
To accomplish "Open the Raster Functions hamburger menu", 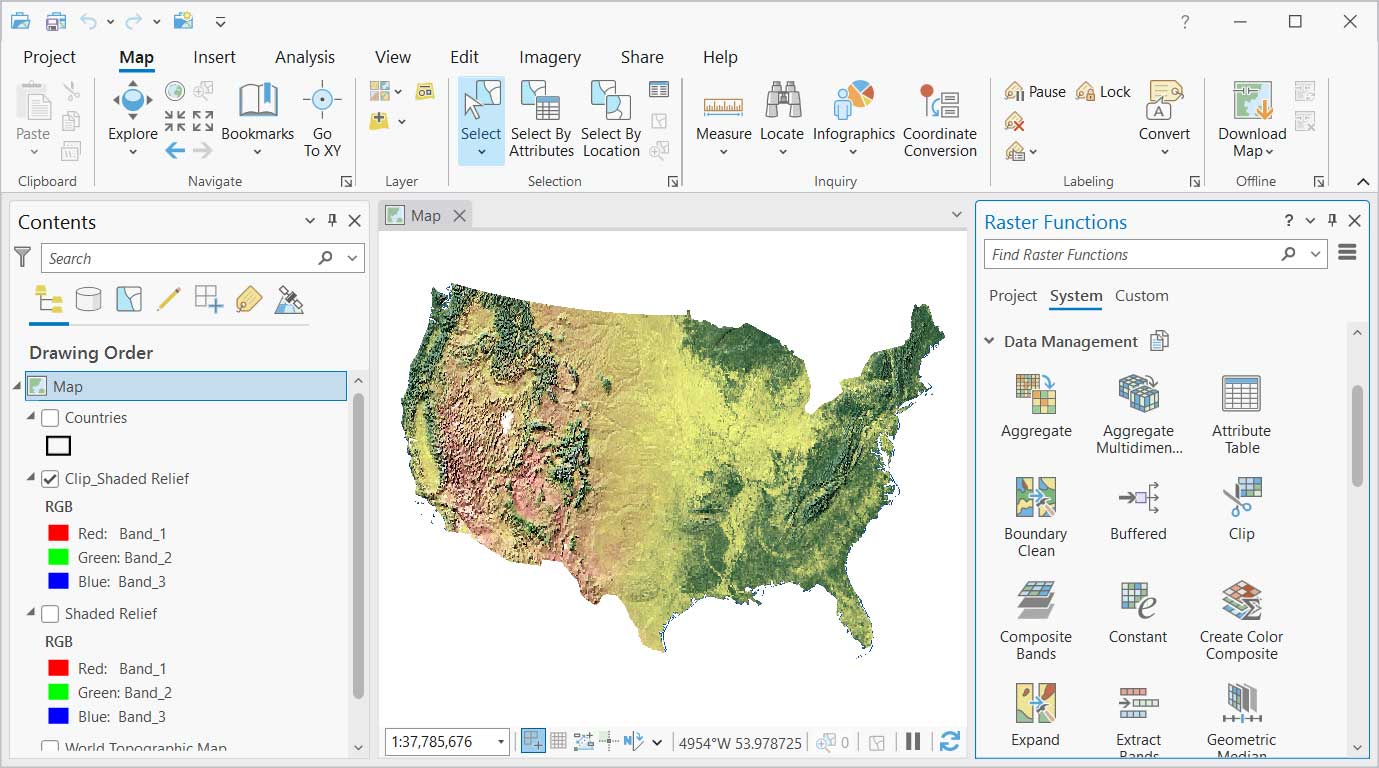I will click(x=1347, y=253).
